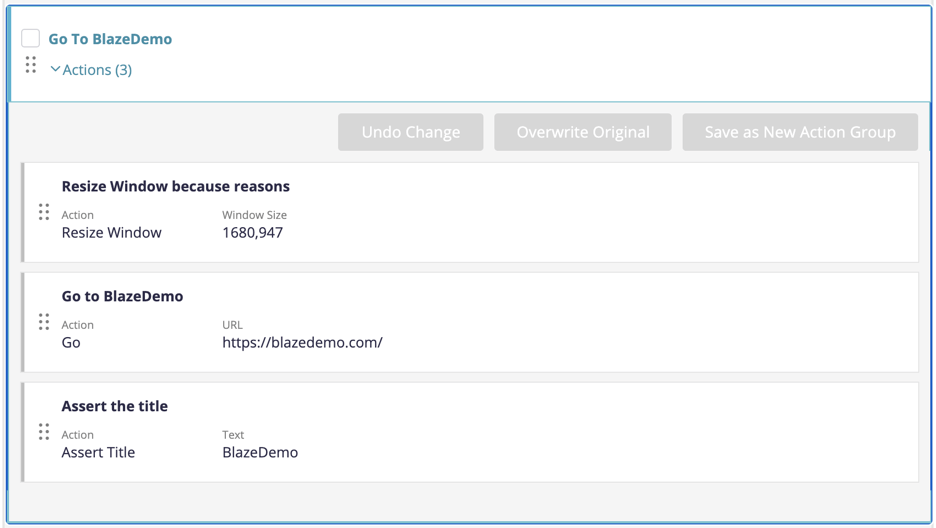Screen dimensions: 936x528
Task: Click the 'Window Size' field label
Action: pos(254,215)
